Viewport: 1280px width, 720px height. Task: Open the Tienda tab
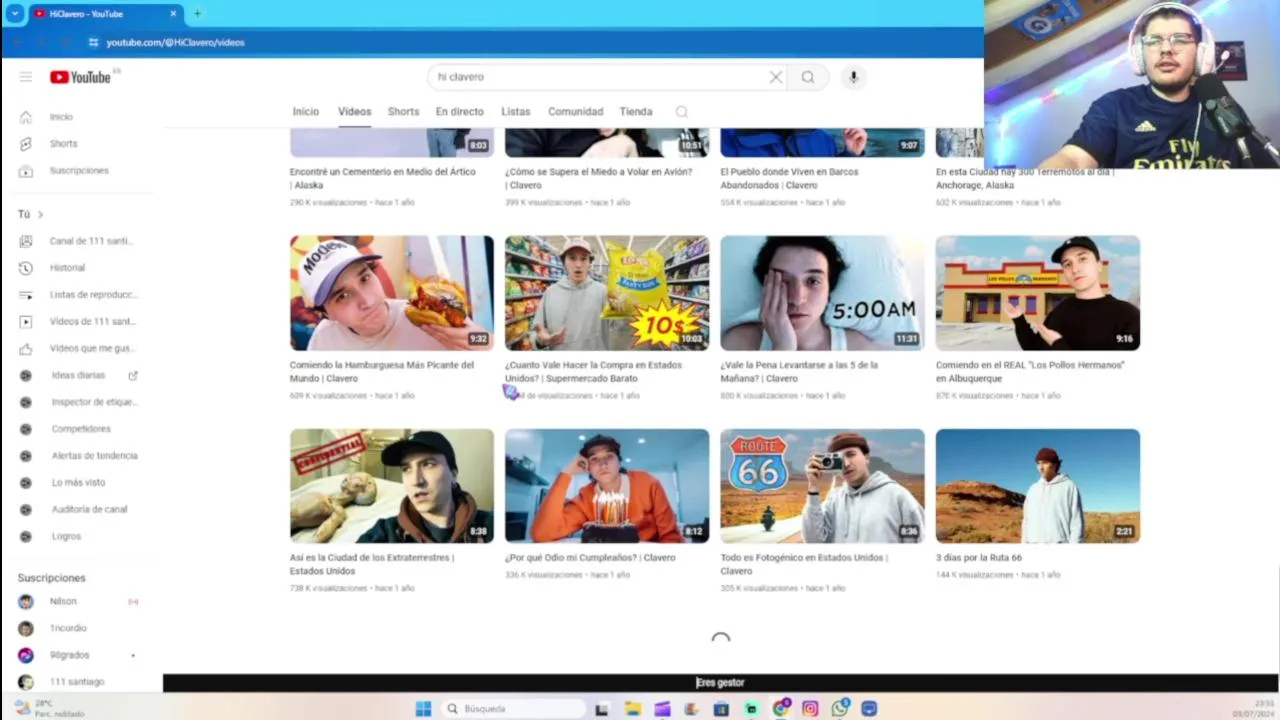point(636,112)
